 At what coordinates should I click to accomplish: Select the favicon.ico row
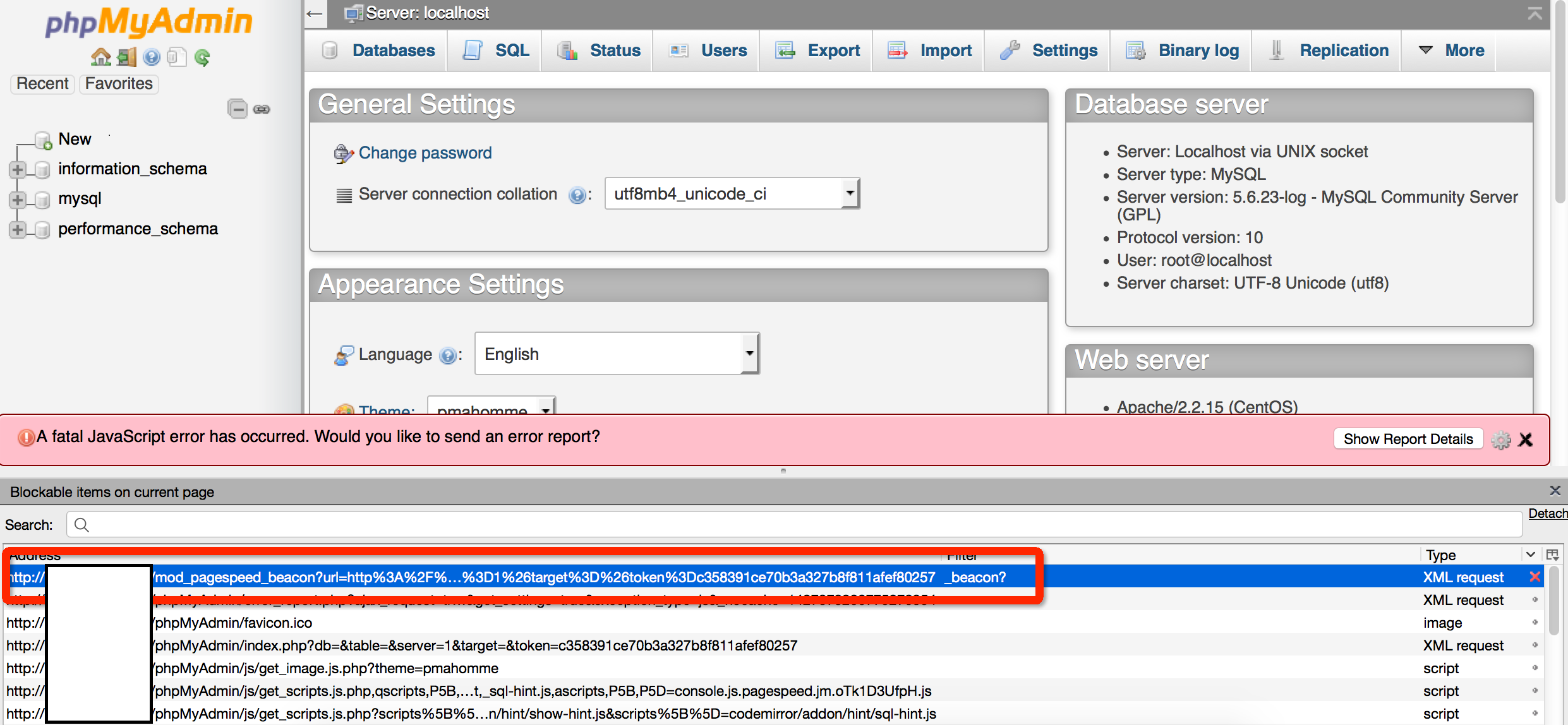[774, 623]
